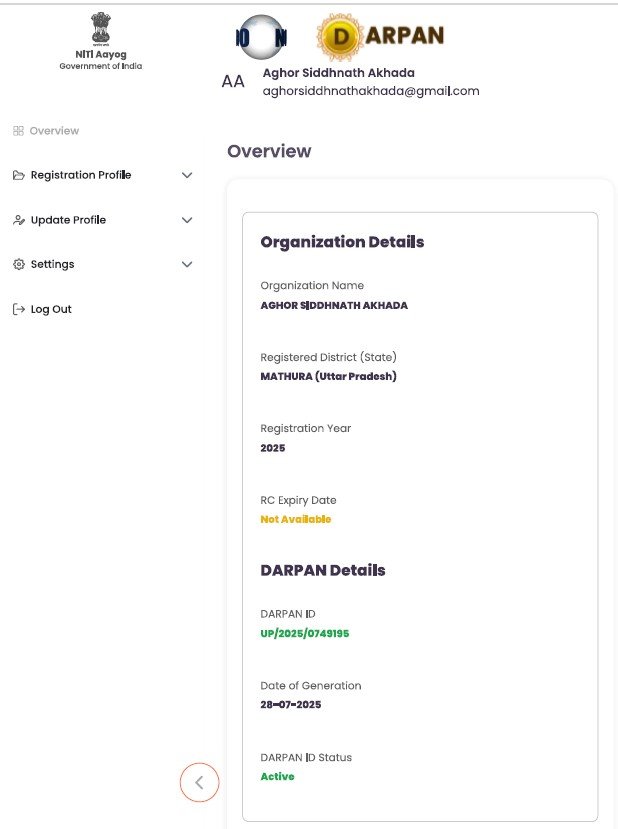
Task: Click the round globe logo in header
Action: click(261, 38)
